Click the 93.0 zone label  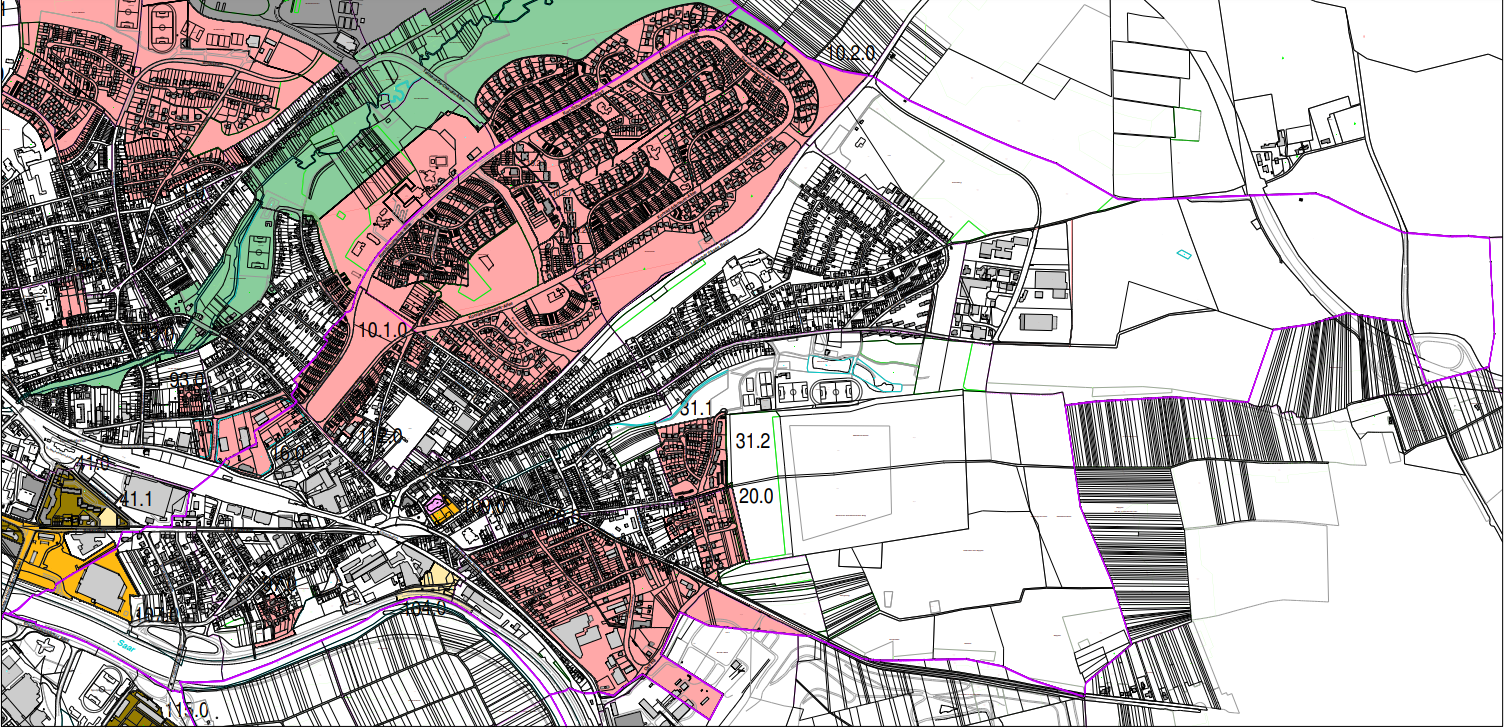[187, 380]
